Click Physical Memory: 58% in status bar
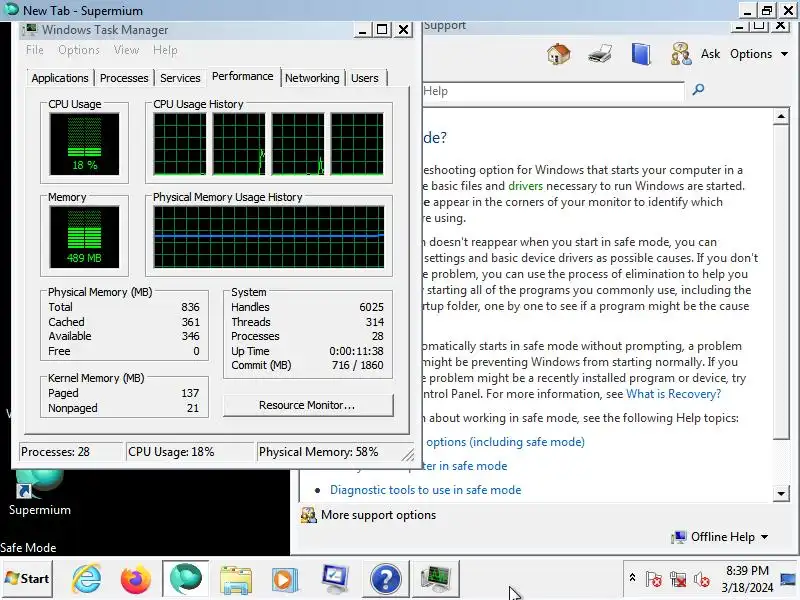 coord(318,452)
